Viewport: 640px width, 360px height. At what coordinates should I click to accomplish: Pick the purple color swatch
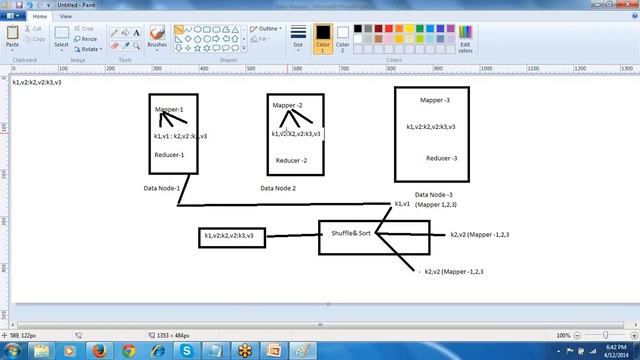click(451, 29)
